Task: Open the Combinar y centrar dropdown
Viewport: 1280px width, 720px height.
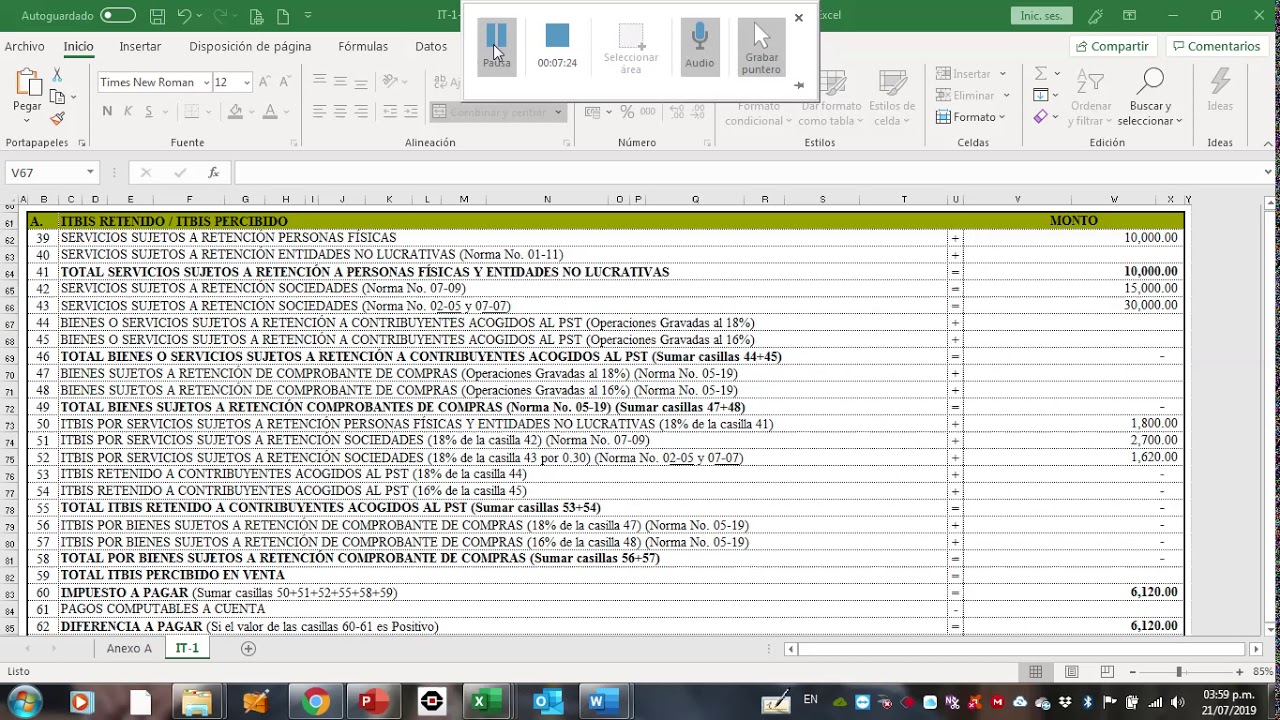Action: click(x=558, y=112)
